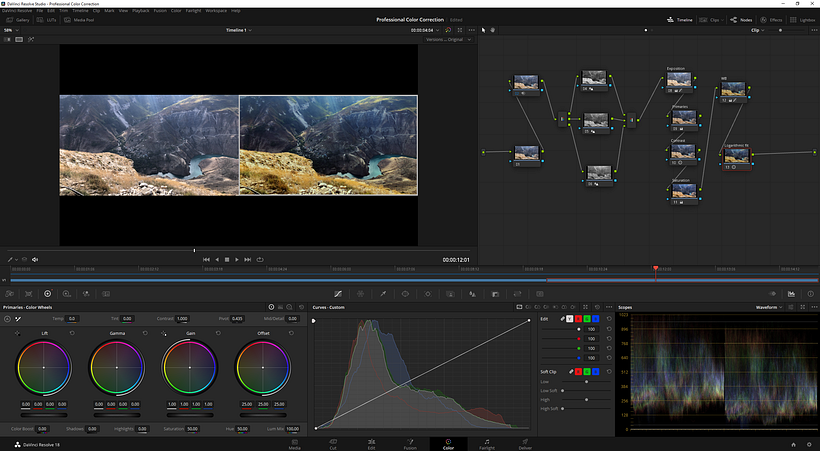Open the 3D stereoscopic palette

coord(540,294)
